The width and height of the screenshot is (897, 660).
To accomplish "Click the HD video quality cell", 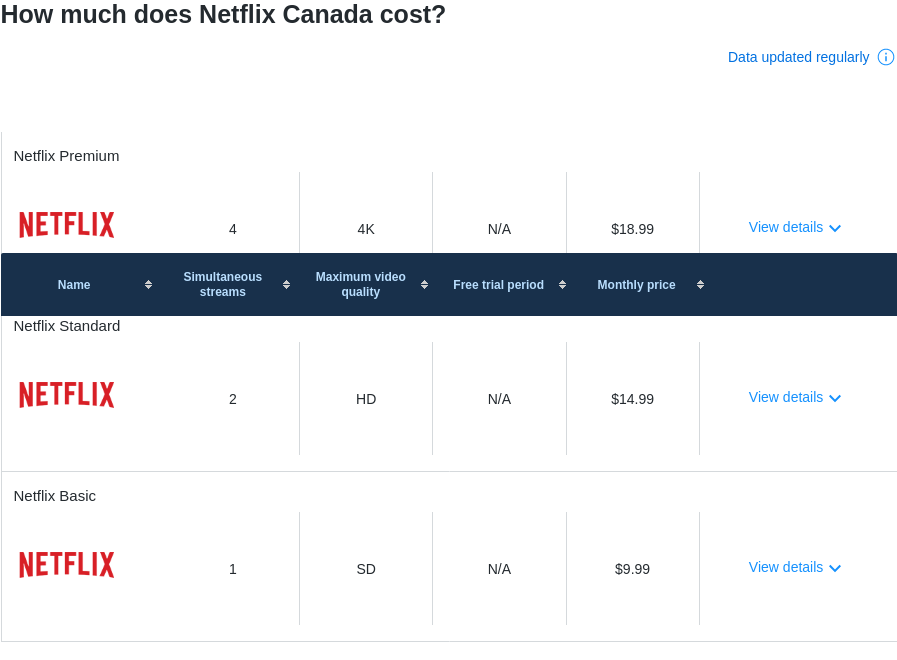I will click(x=366, y=399).
